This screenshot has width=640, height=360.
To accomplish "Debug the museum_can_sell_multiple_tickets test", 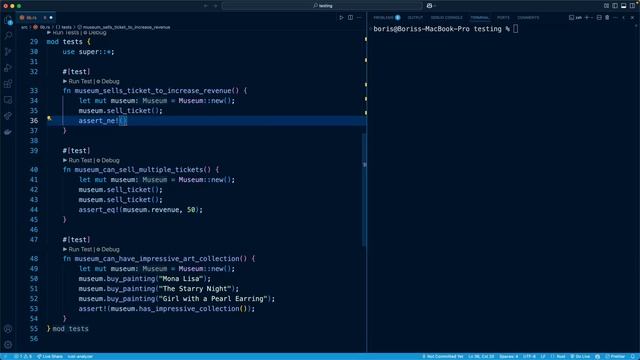I will [x=108, y=160].
